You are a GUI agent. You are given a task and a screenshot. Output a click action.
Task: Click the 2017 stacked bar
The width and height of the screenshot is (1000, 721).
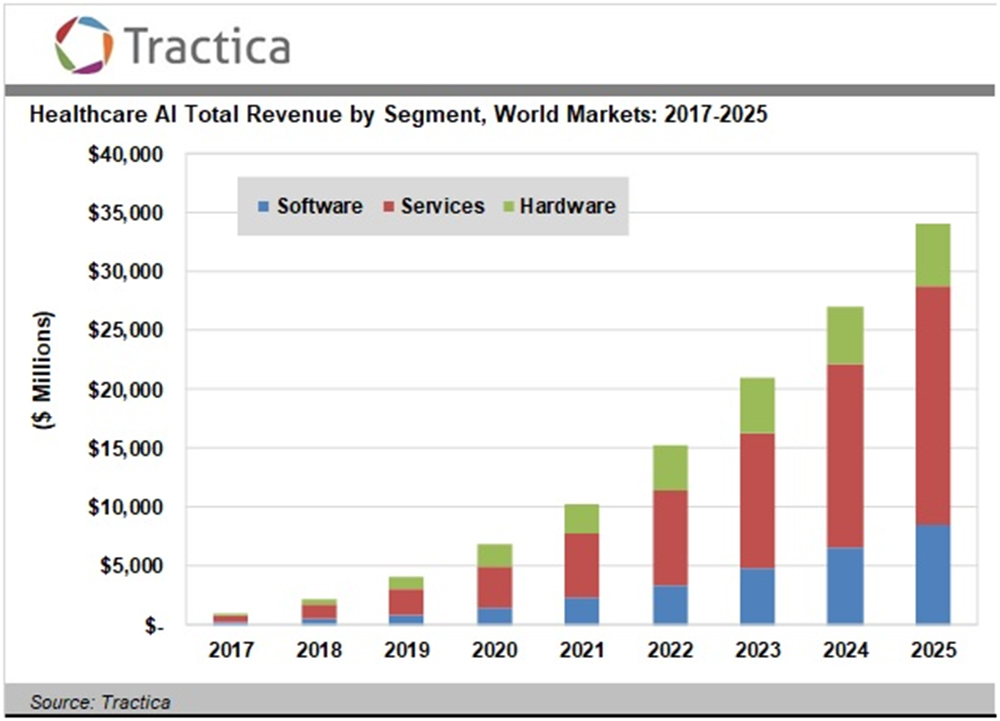[231, 618]
